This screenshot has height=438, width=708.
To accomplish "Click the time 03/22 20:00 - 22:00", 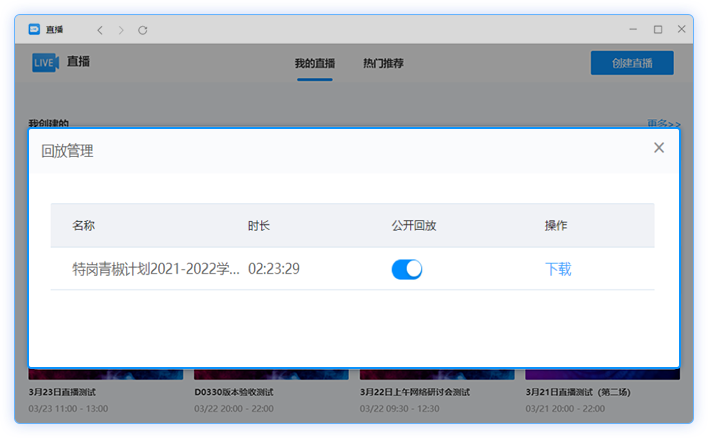I will click(234, 409).
